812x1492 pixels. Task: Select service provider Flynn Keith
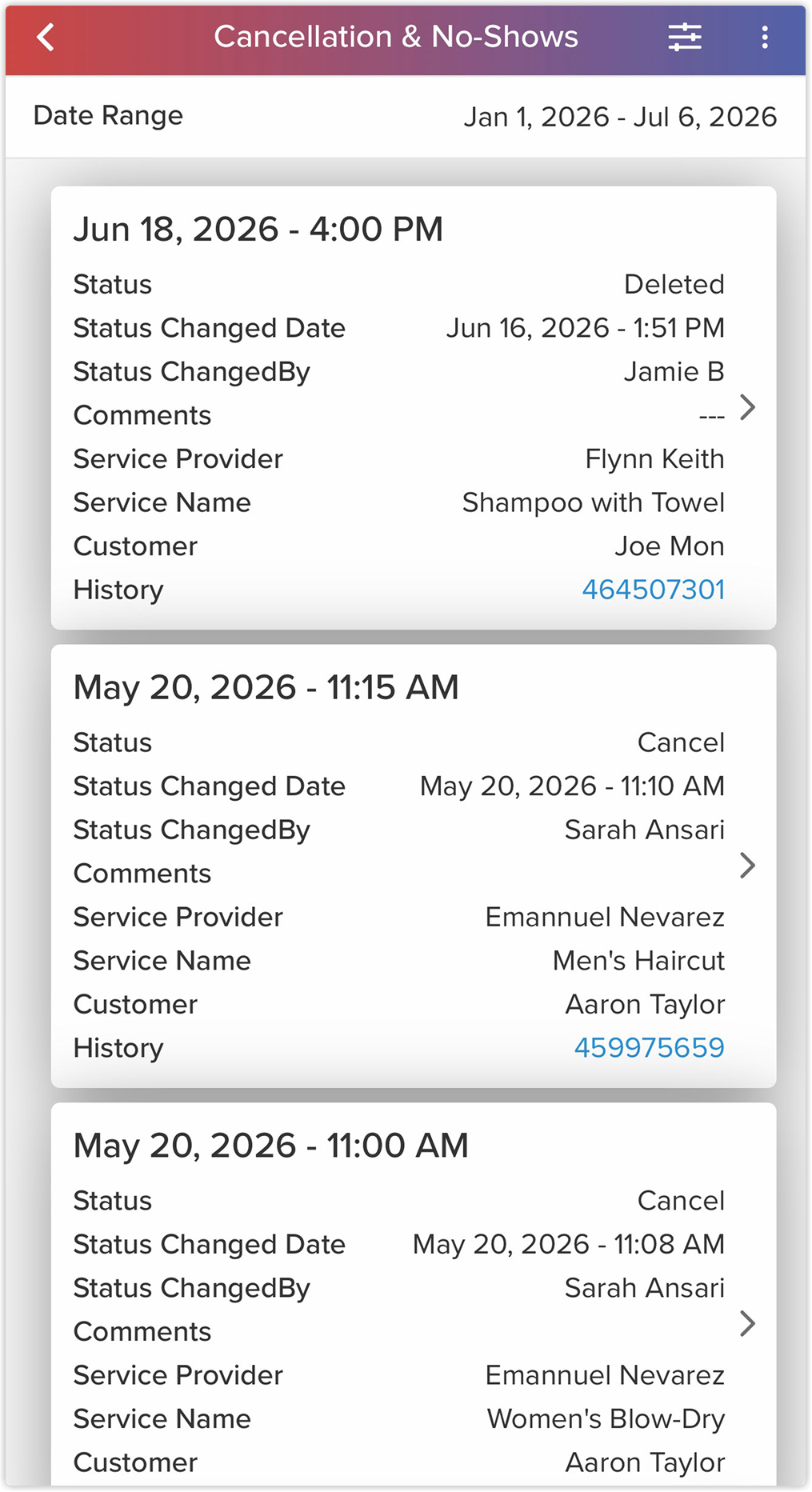[654, 459]
